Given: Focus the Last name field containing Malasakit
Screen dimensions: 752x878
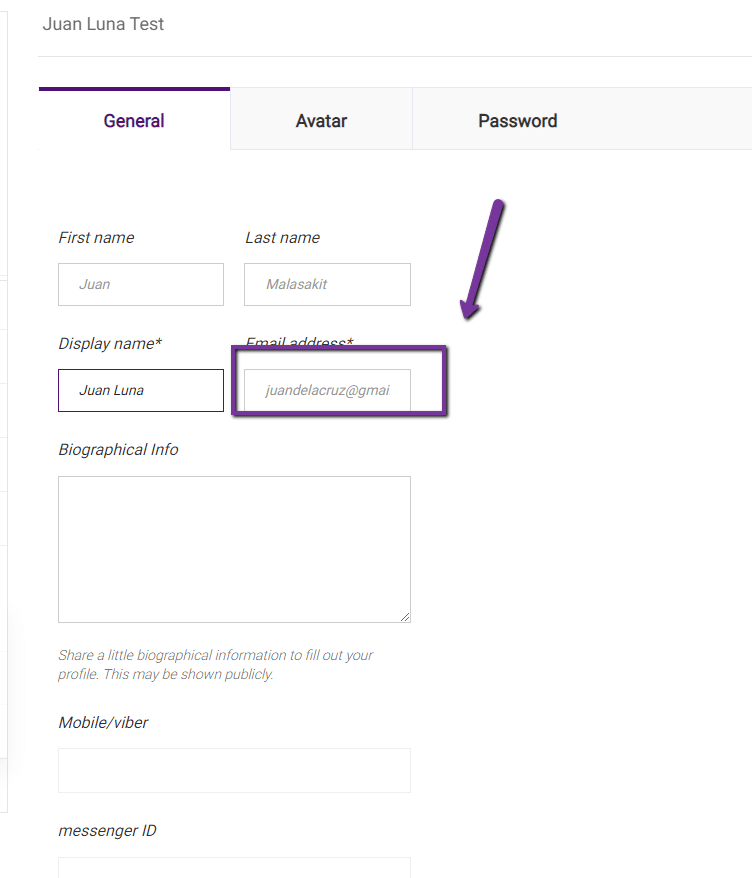Looking at the screenshot, I should (327, 285).
